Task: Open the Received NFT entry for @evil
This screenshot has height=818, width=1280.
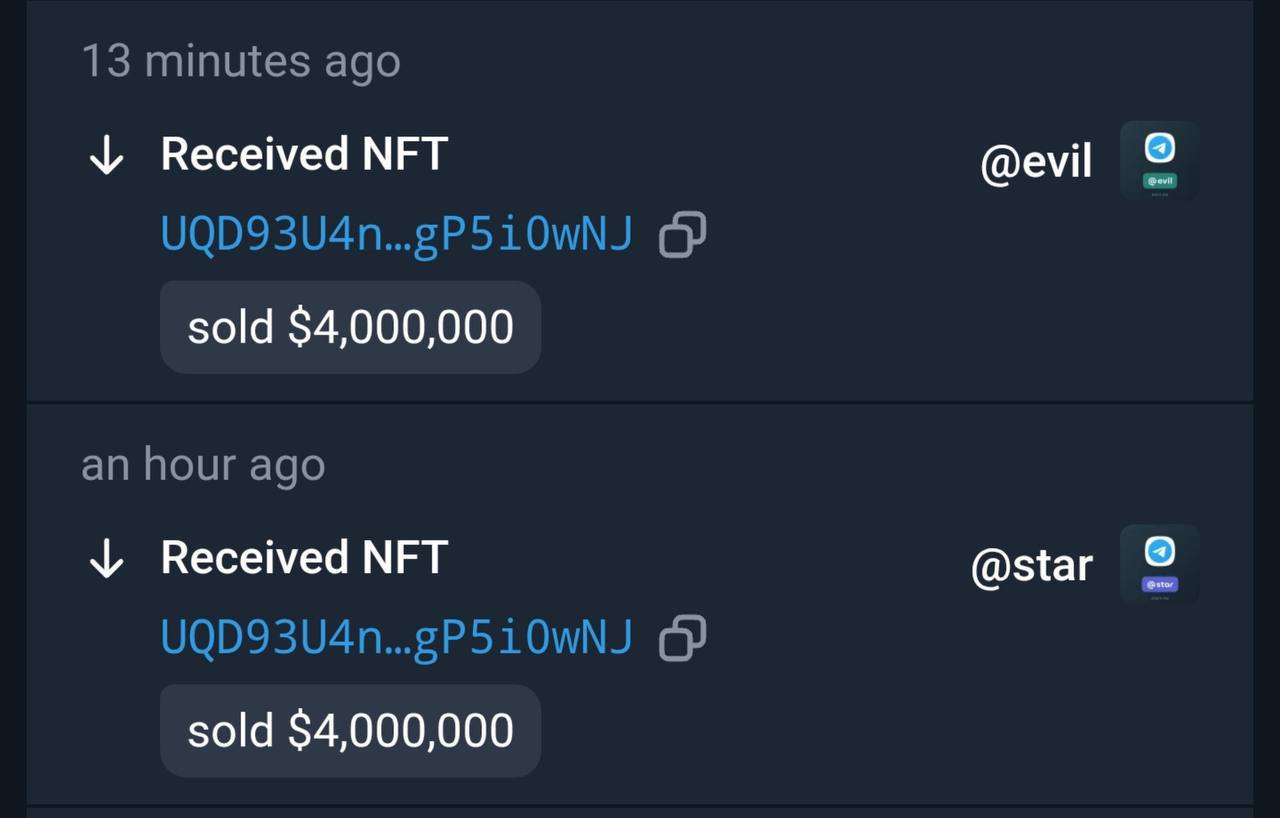Action: tap(304, 155)
